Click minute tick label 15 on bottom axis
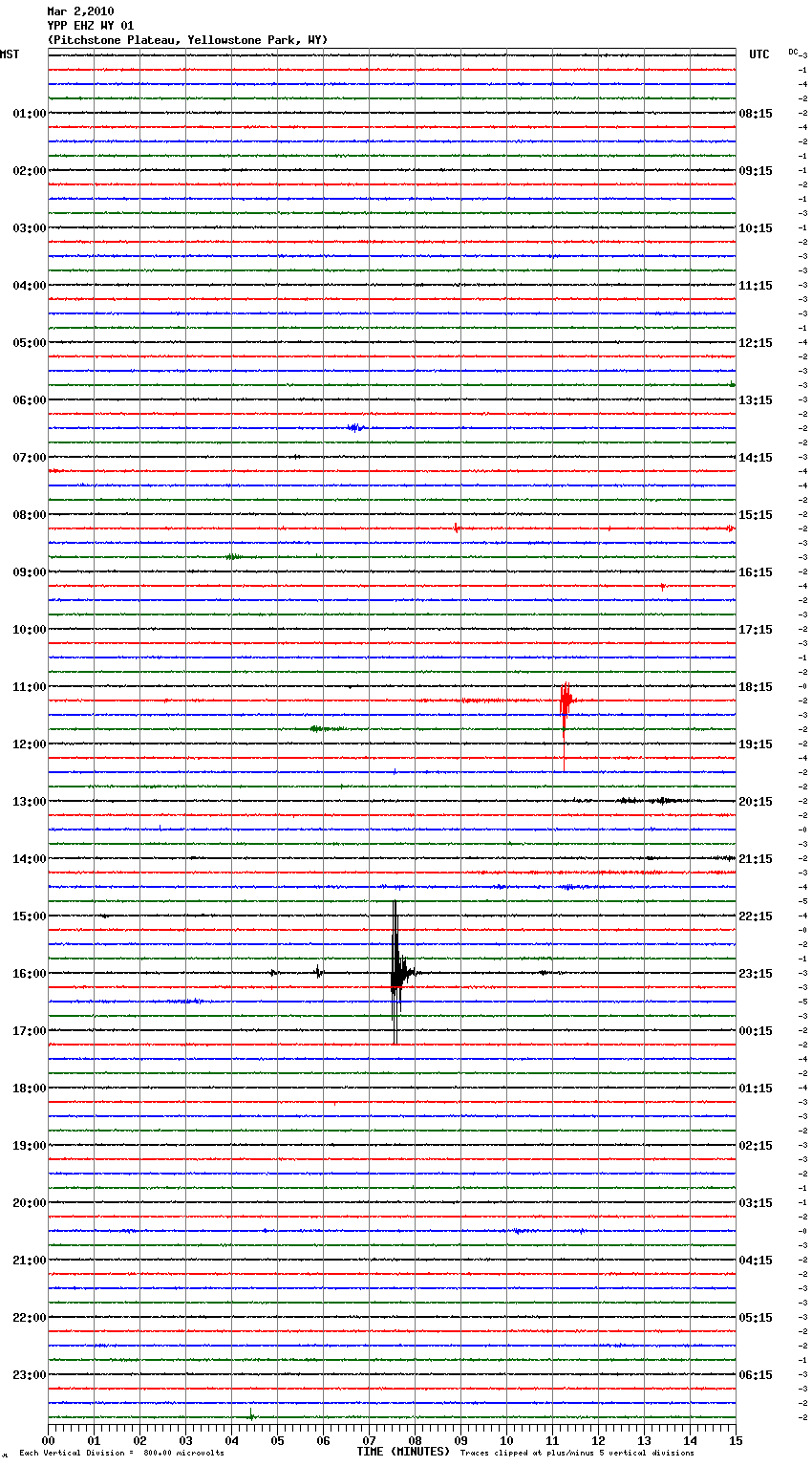812x1466 pixels. pyautogui.click(x=736, y=1440)
